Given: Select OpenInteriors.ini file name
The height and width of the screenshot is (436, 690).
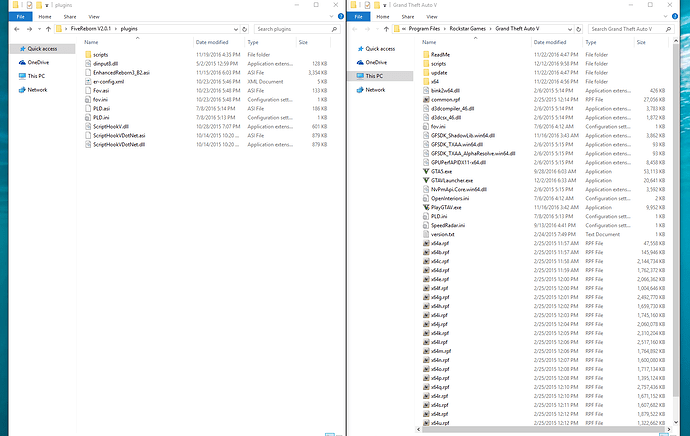Looking at the screenshot, I should click(x=450, y=198).
